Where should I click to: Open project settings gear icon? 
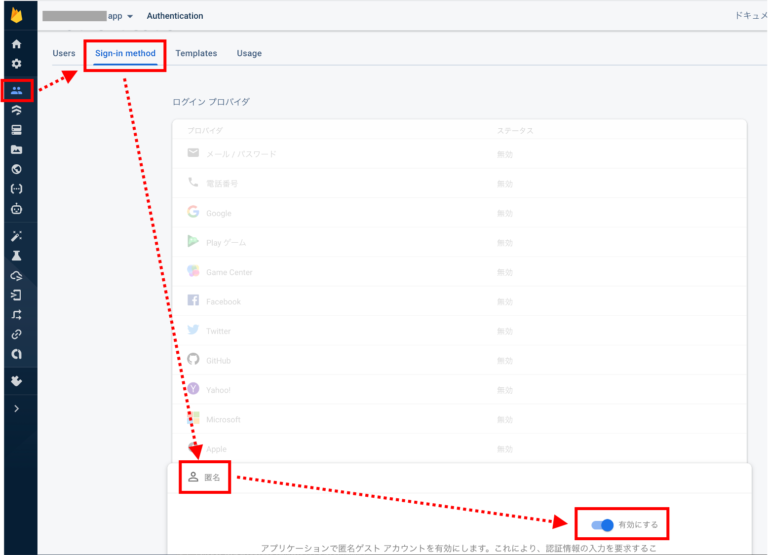coord(16,64)
